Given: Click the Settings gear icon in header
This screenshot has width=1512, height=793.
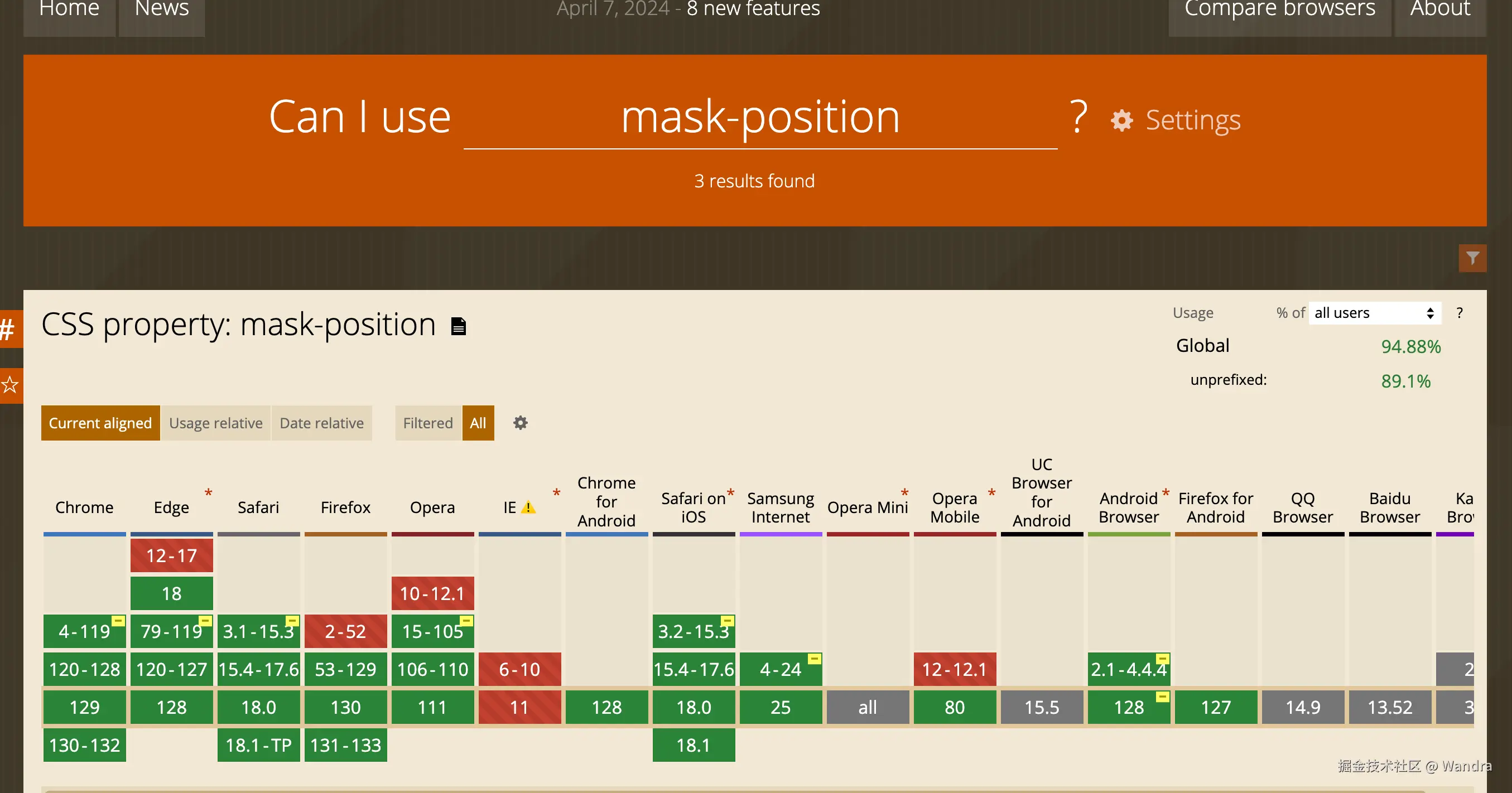Looking at the screenshot, I should (1121, 120).
